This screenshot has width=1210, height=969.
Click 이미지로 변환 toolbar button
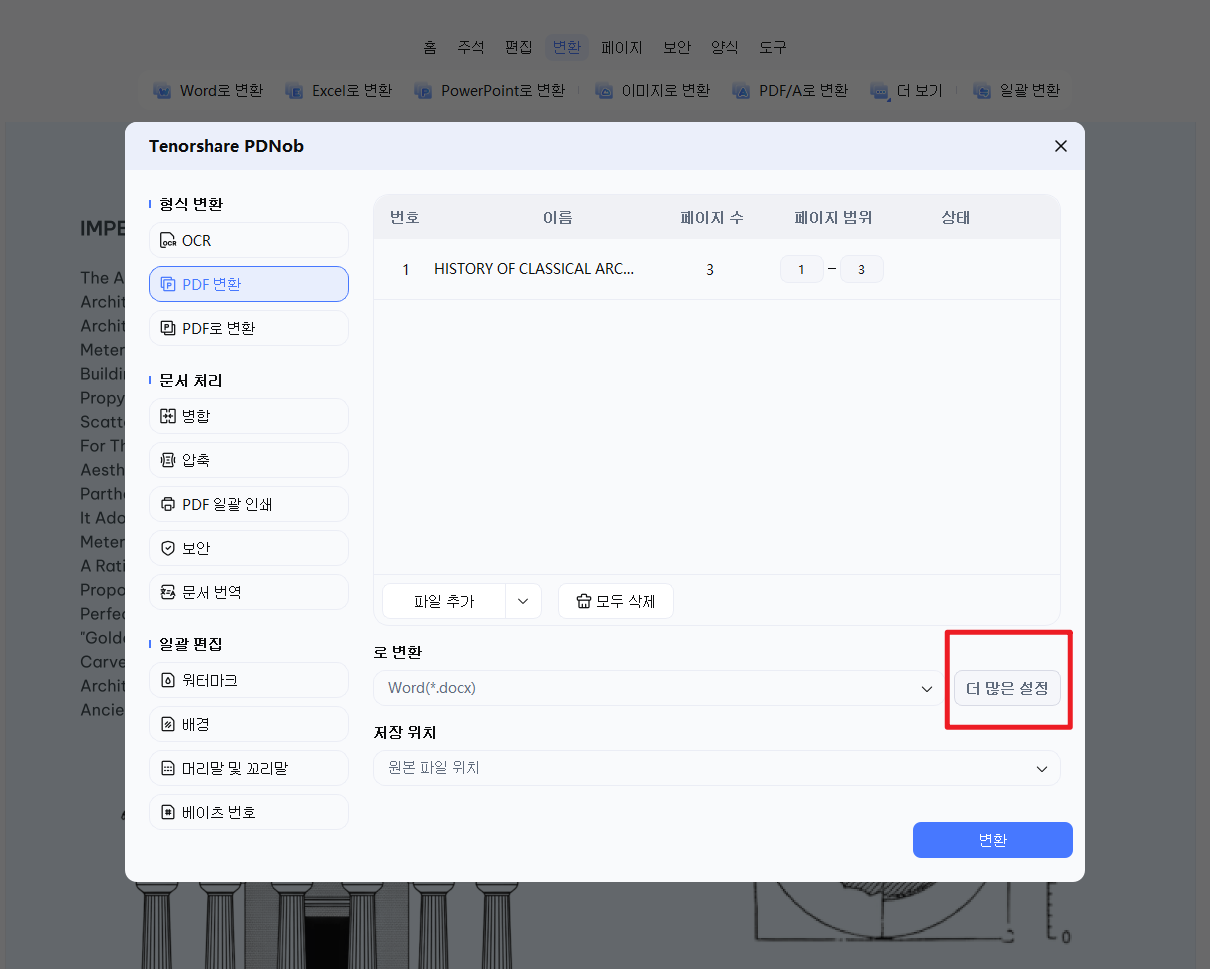coord(653,91)
